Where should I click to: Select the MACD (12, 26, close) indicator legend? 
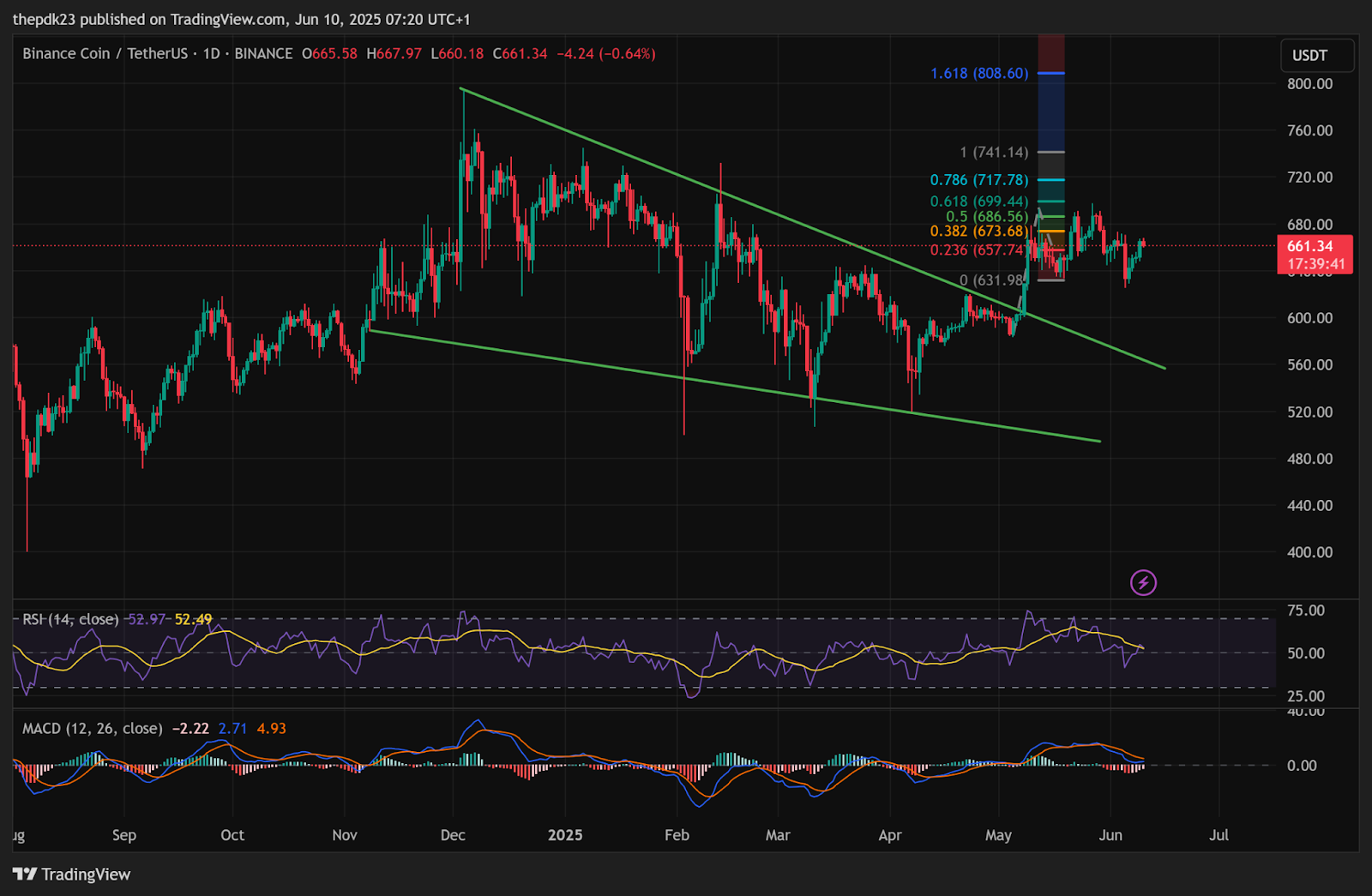pyautogui.click(x=93, y=728)
